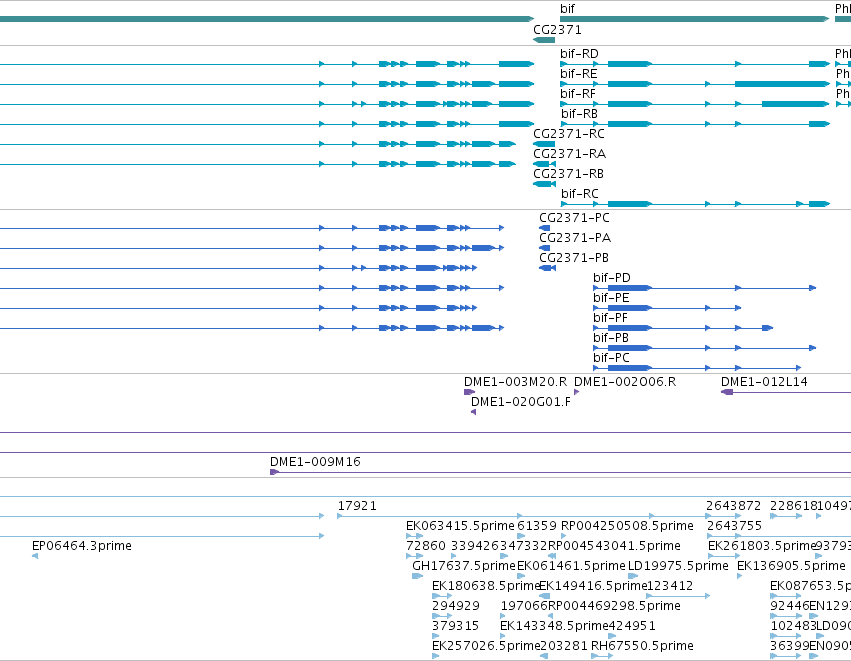
Task: Select the CG2371-PB protein label
Action: click(574, 258)
